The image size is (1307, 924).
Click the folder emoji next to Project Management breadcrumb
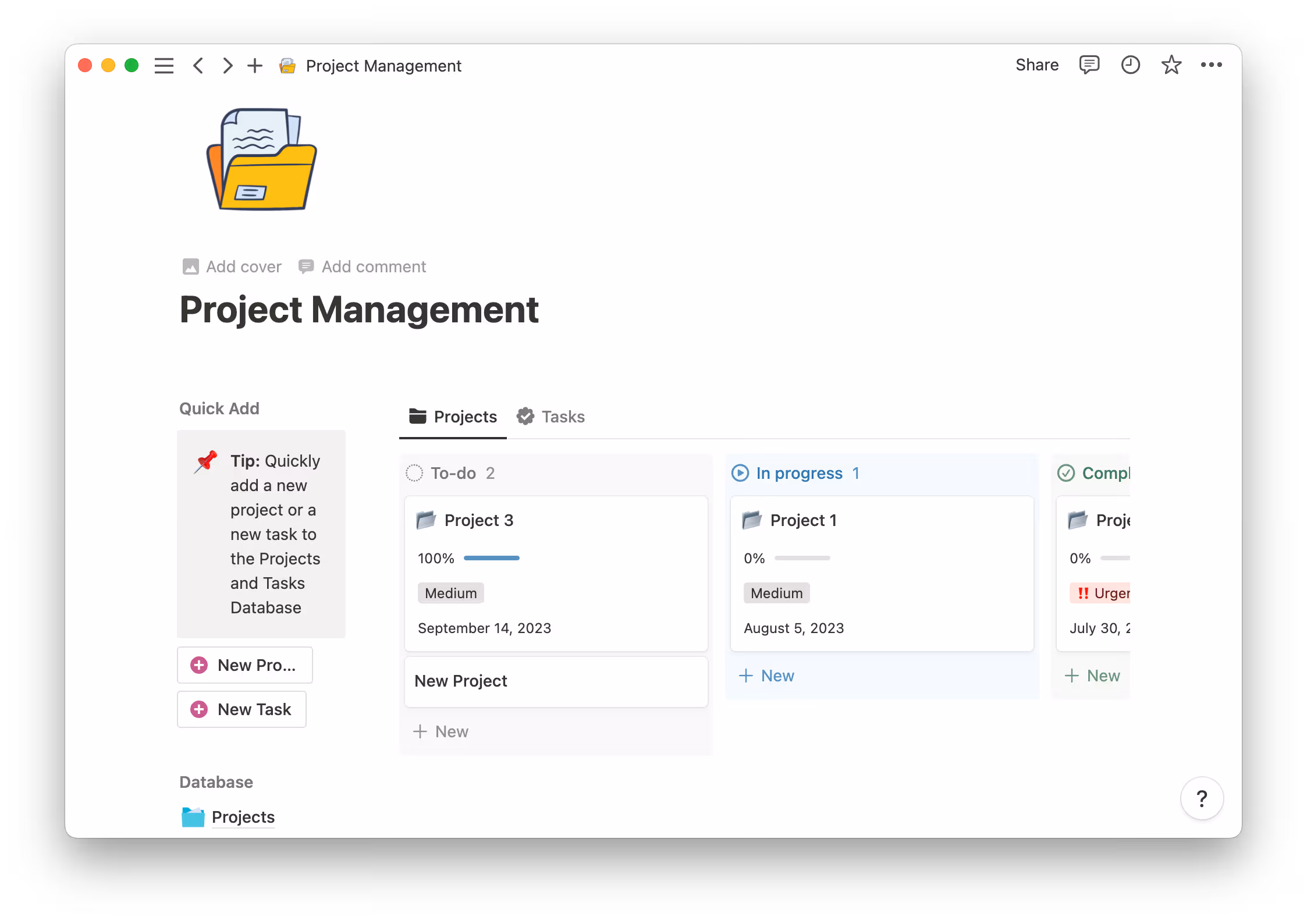click(x=287, y=65)
